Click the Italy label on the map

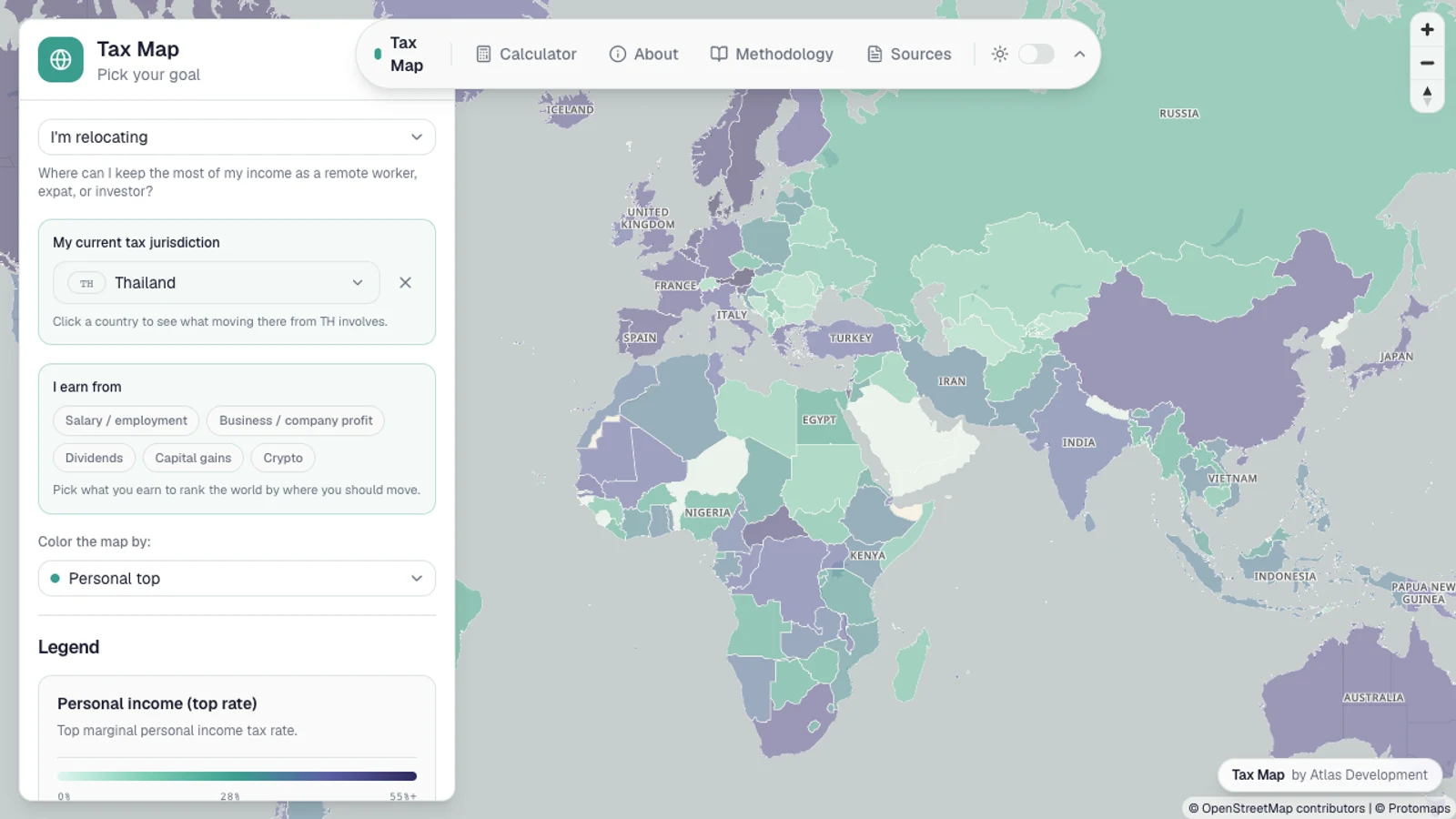tap(732, 316)
